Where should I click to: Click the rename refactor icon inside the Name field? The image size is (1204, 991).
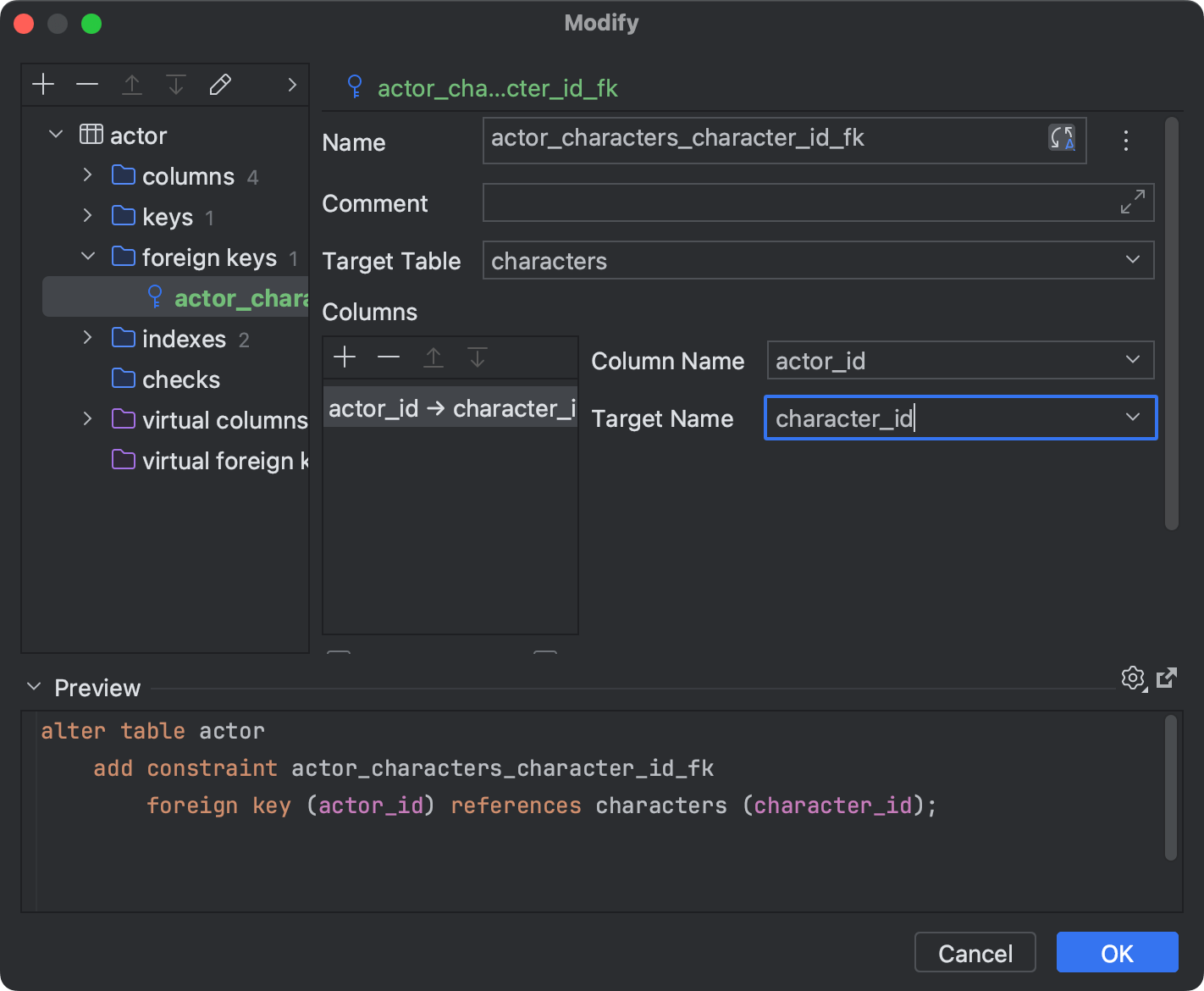[x=1062, y=139]
